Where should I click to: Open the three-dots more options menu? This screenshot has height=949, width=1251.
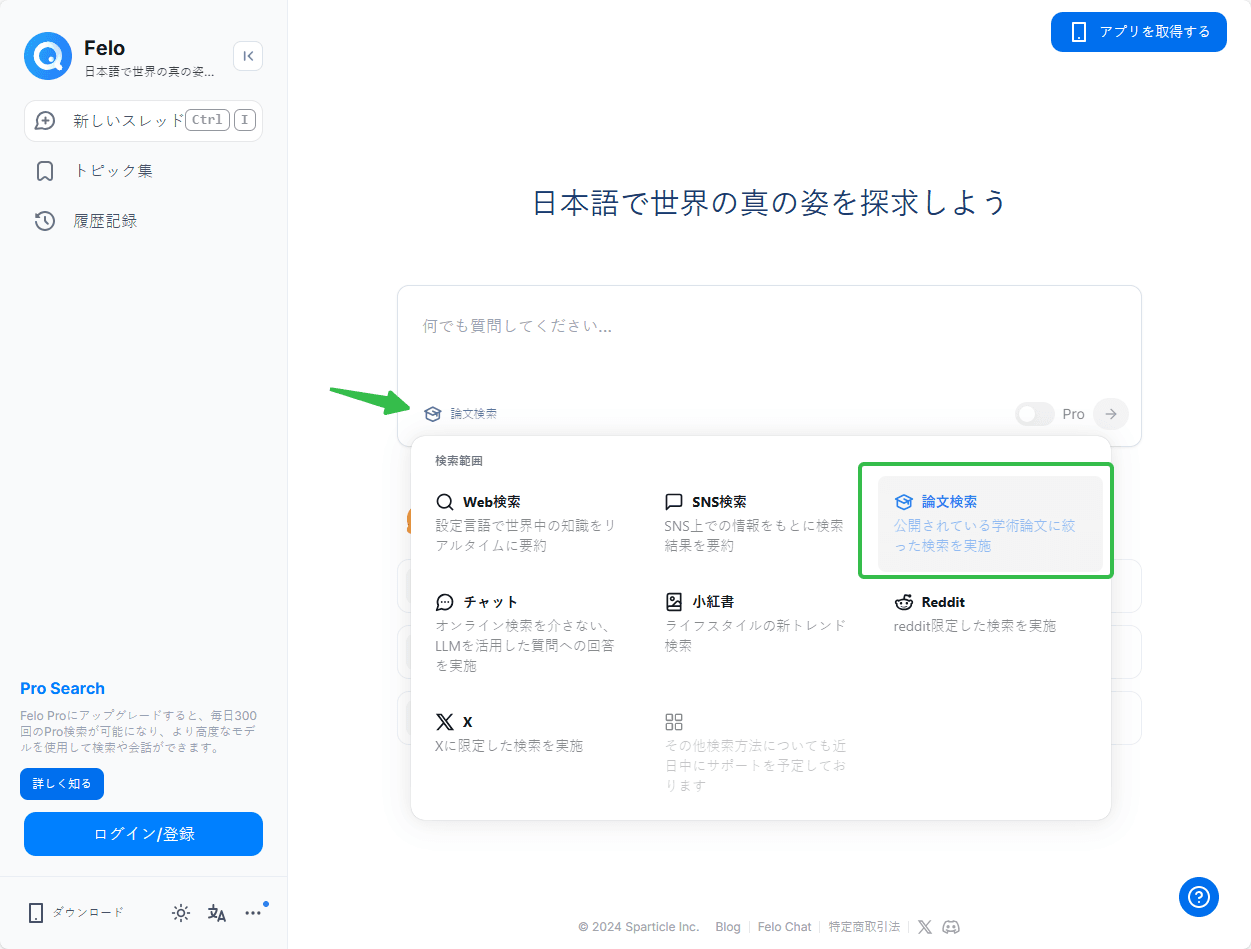click(253, 912)
